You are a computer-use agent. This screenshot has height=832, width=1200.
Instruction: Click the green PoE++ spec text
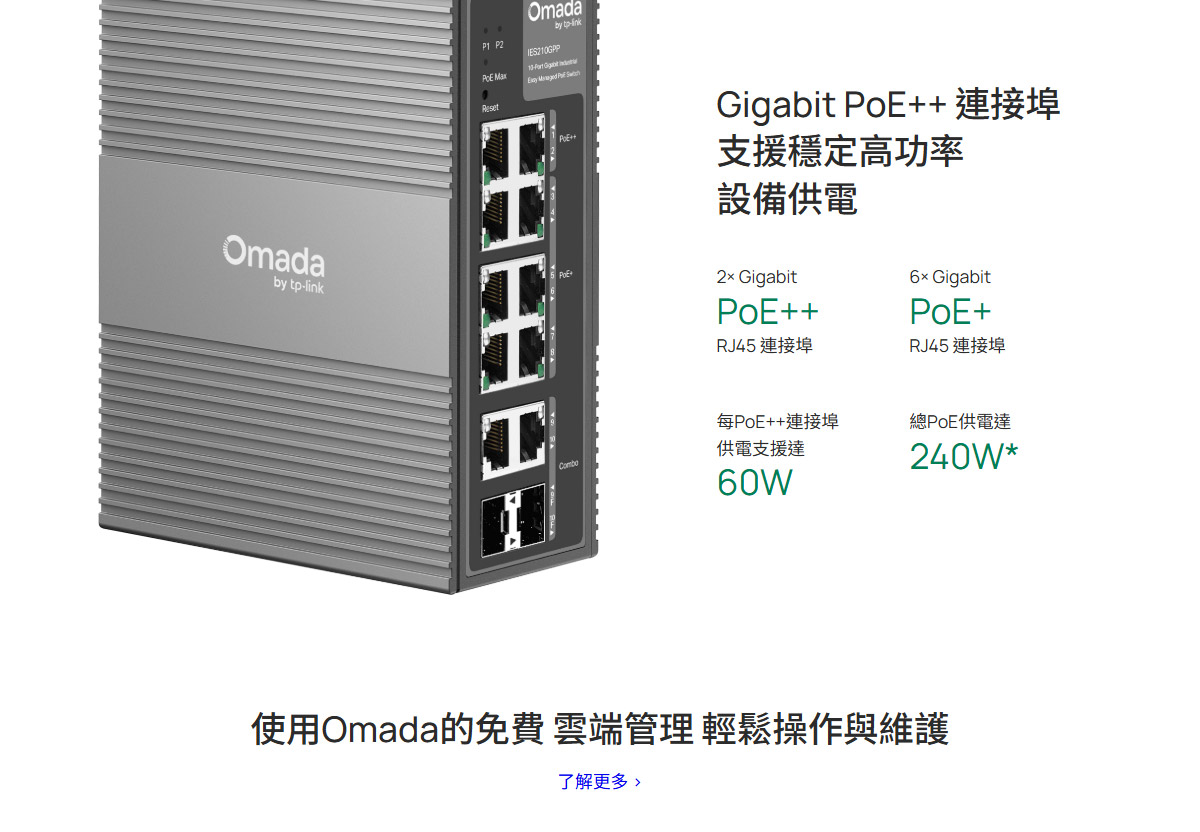[x=767, y=312]
